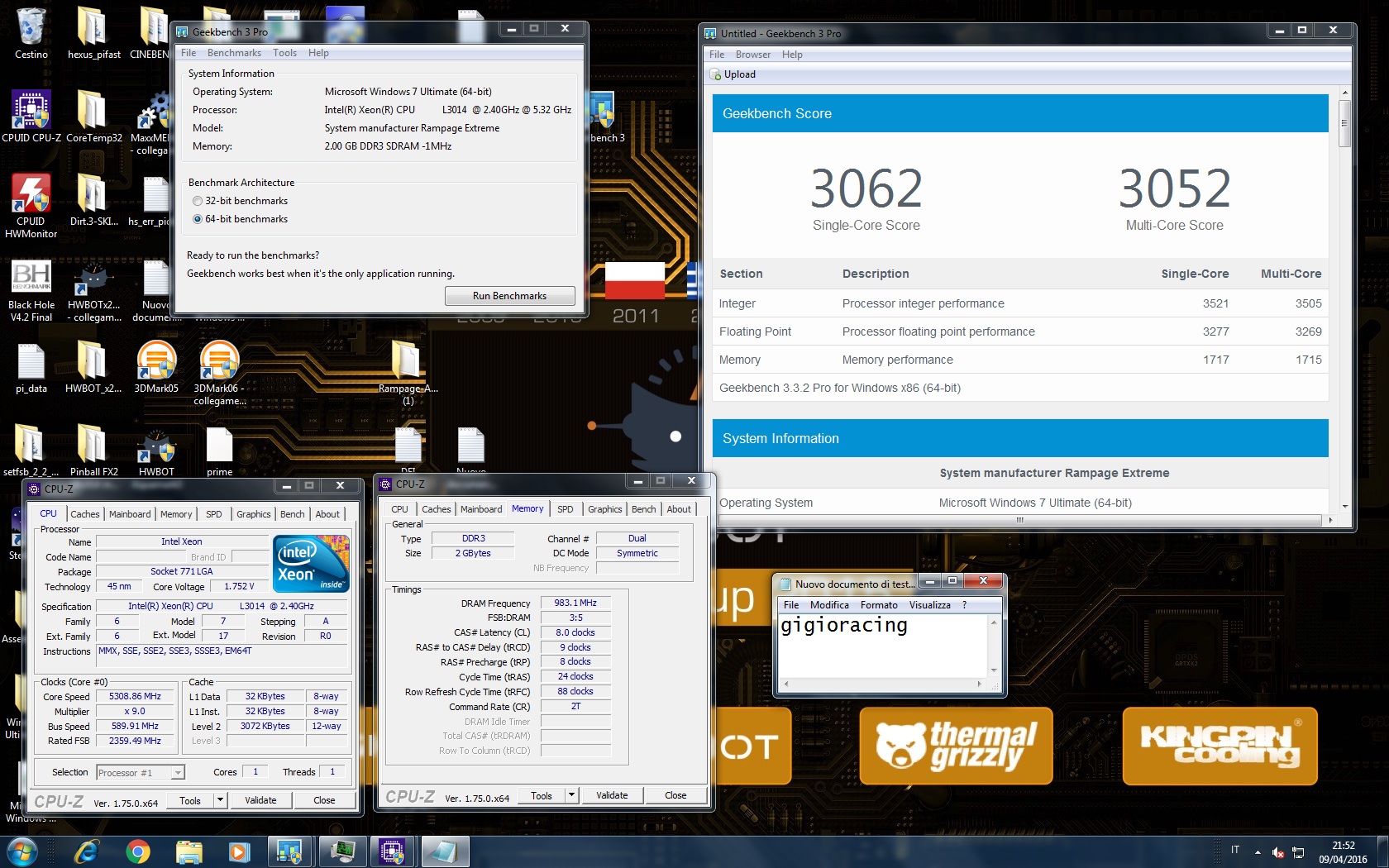Screen dimensions: 1389x868
Task: Open the Windows Start menu orb
Action: pos(22,851)
